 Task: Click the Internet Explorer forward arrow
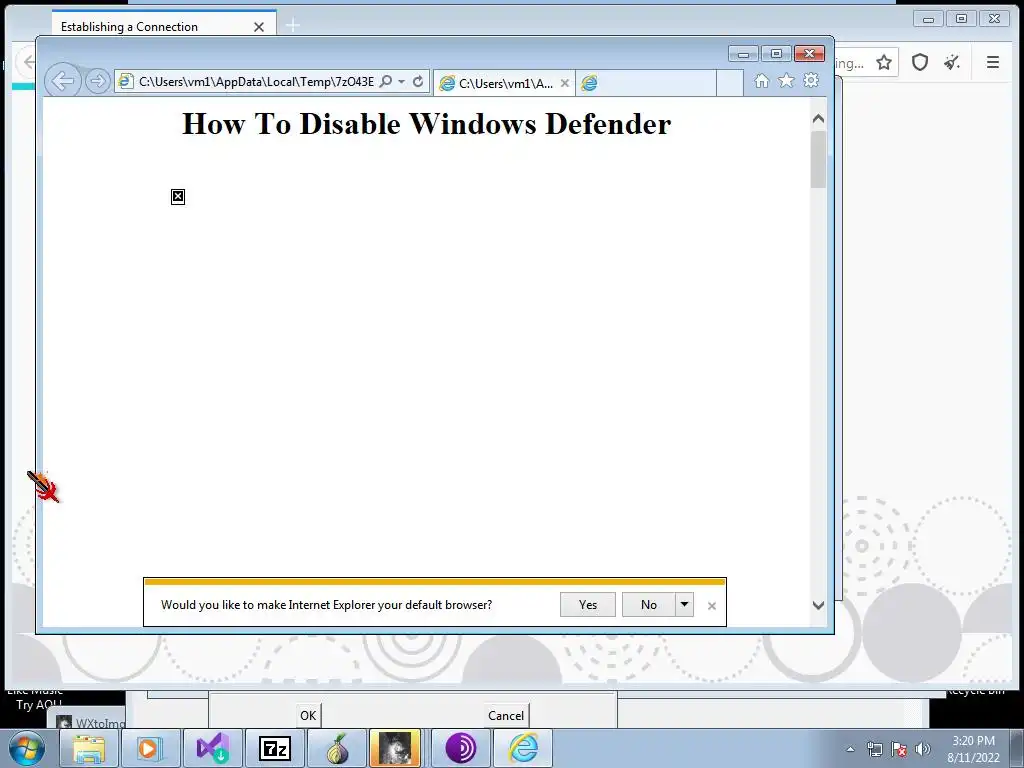tap(97, 81)
